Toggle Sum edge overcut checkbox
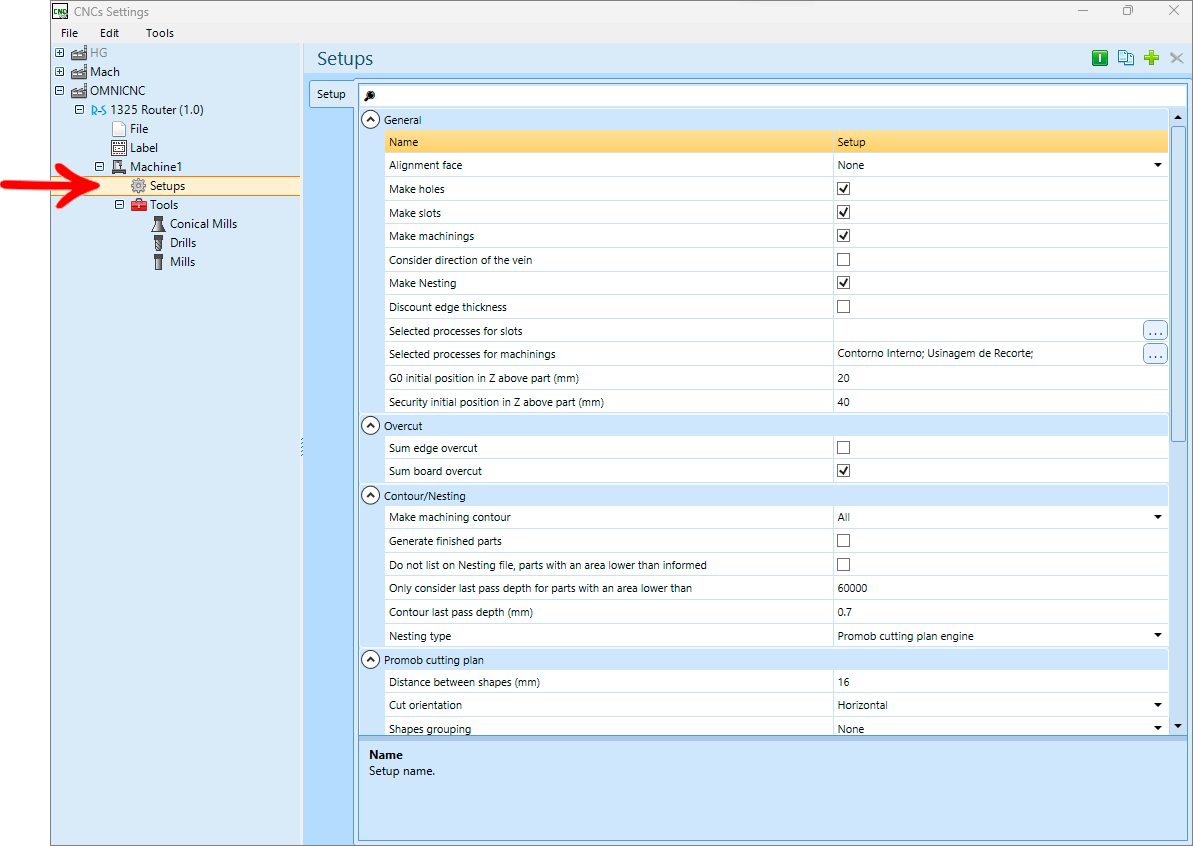The image size is (1193, 846). [843, 447]
